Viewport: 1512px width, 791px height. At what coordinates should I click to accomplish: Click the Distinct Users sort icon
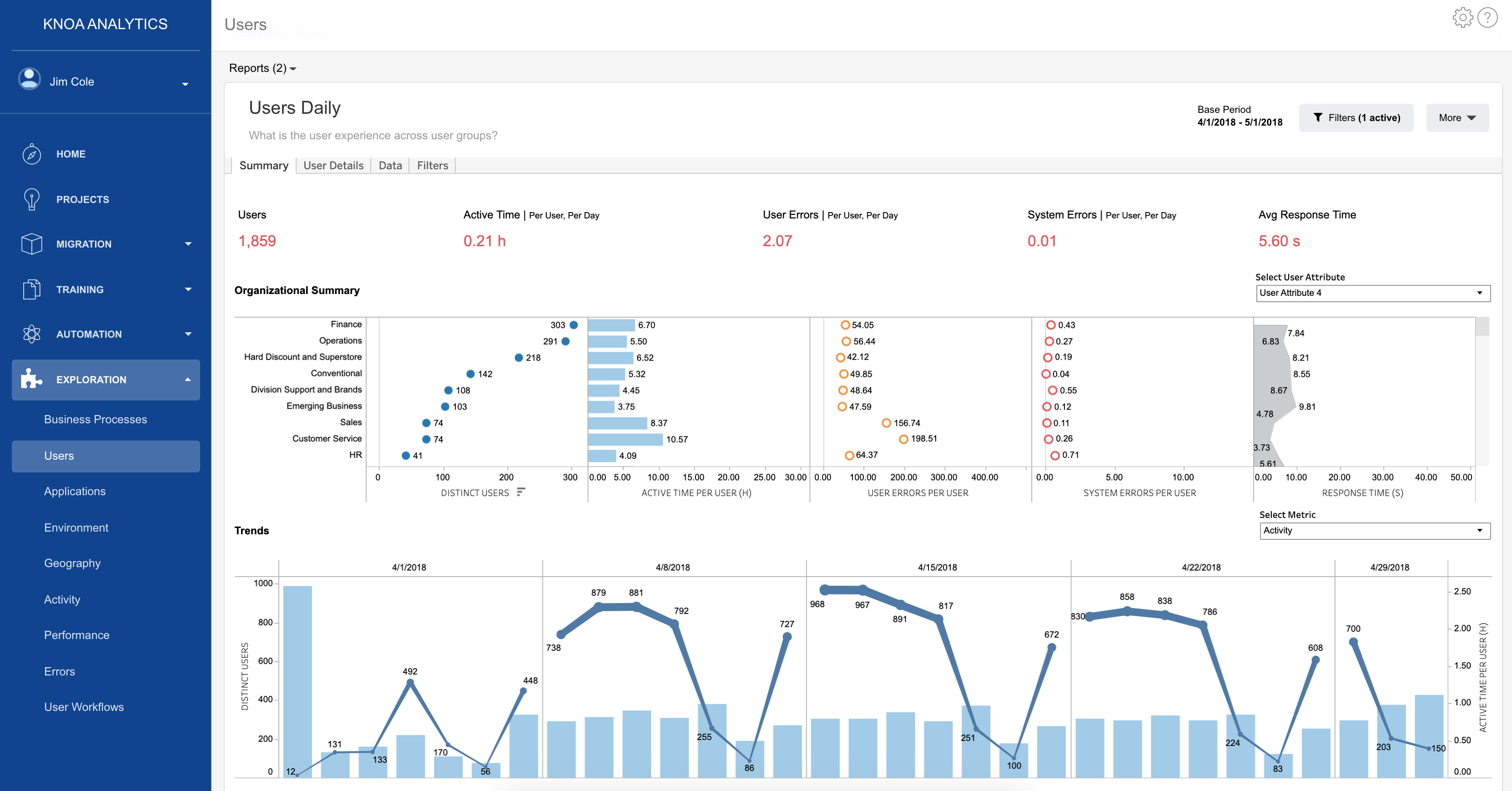521,492
